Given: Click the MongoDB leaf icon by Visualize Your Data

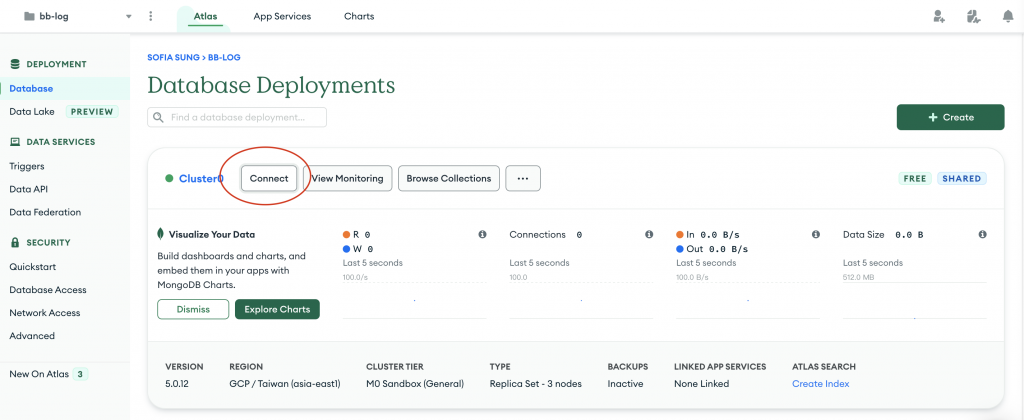Looking at the screenshot, I should tap(161, 234).
